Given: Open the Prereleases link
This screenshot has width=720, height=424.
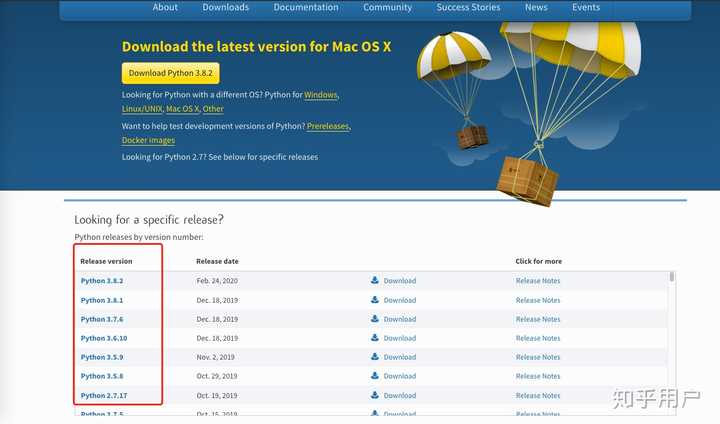Looking at the screenshot, I should click(x=328, y=126).
